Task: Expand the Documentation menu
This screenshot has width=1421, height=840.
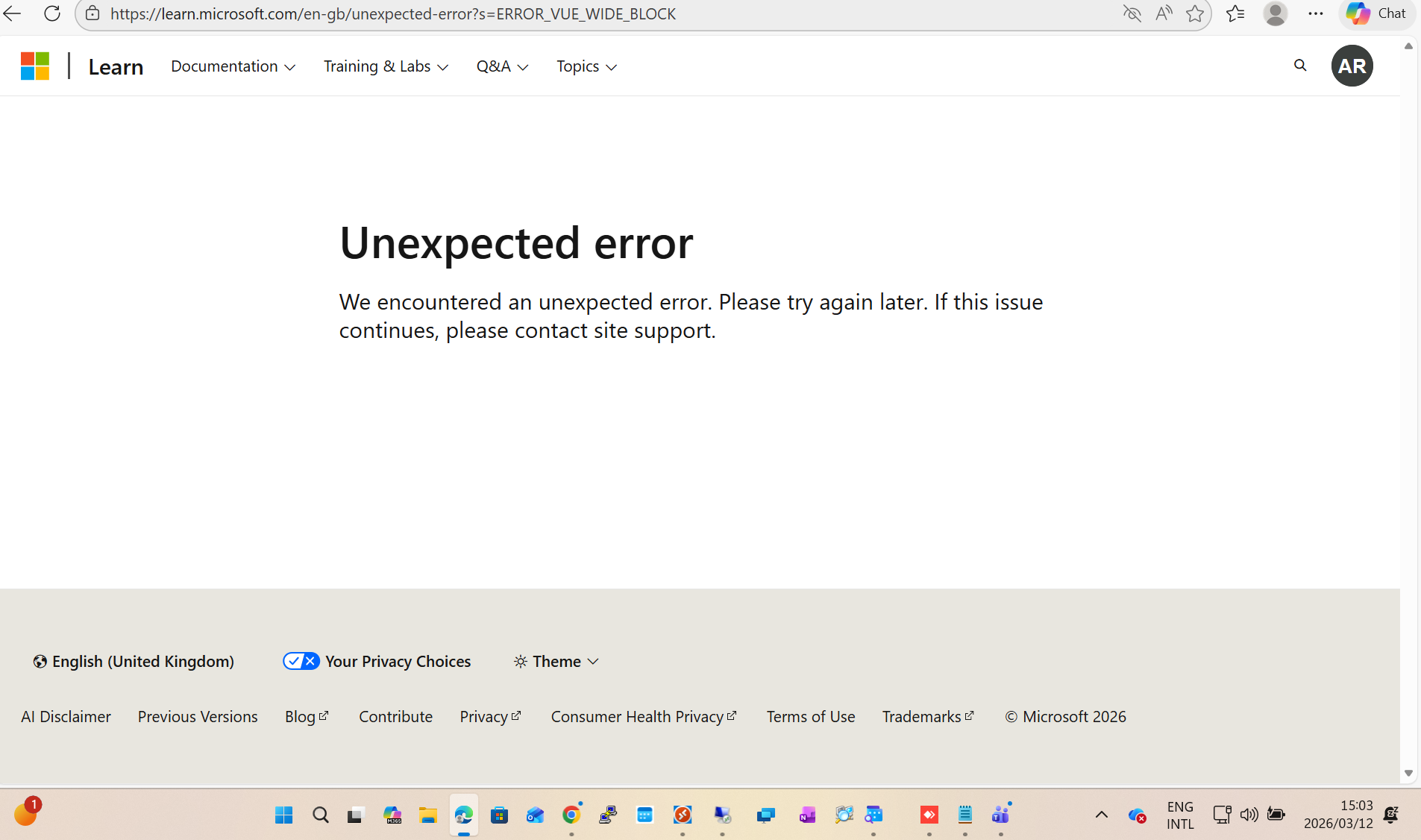Action: pos(233,66)
